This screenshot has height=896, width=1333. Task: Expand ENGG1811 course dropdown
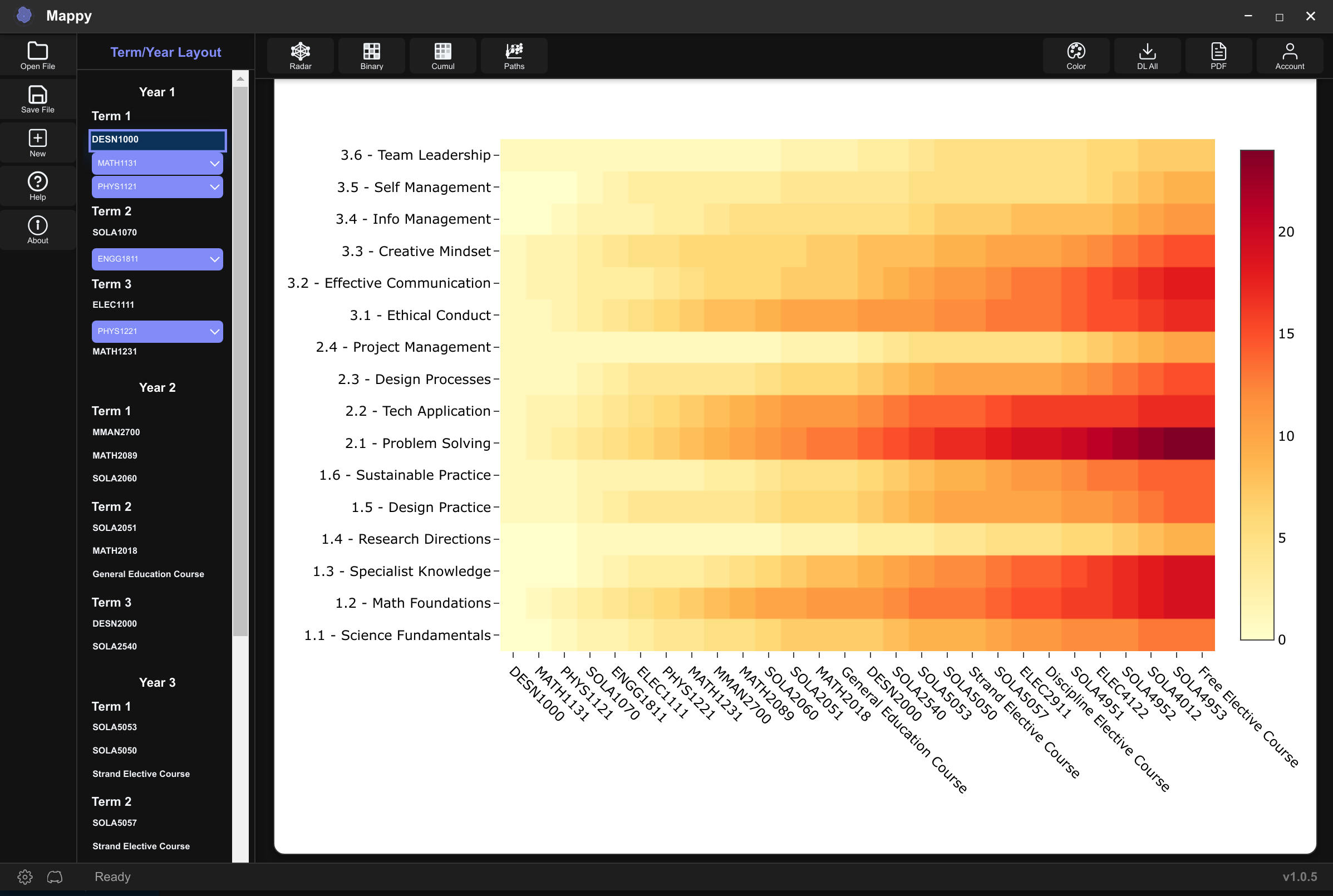213,259
